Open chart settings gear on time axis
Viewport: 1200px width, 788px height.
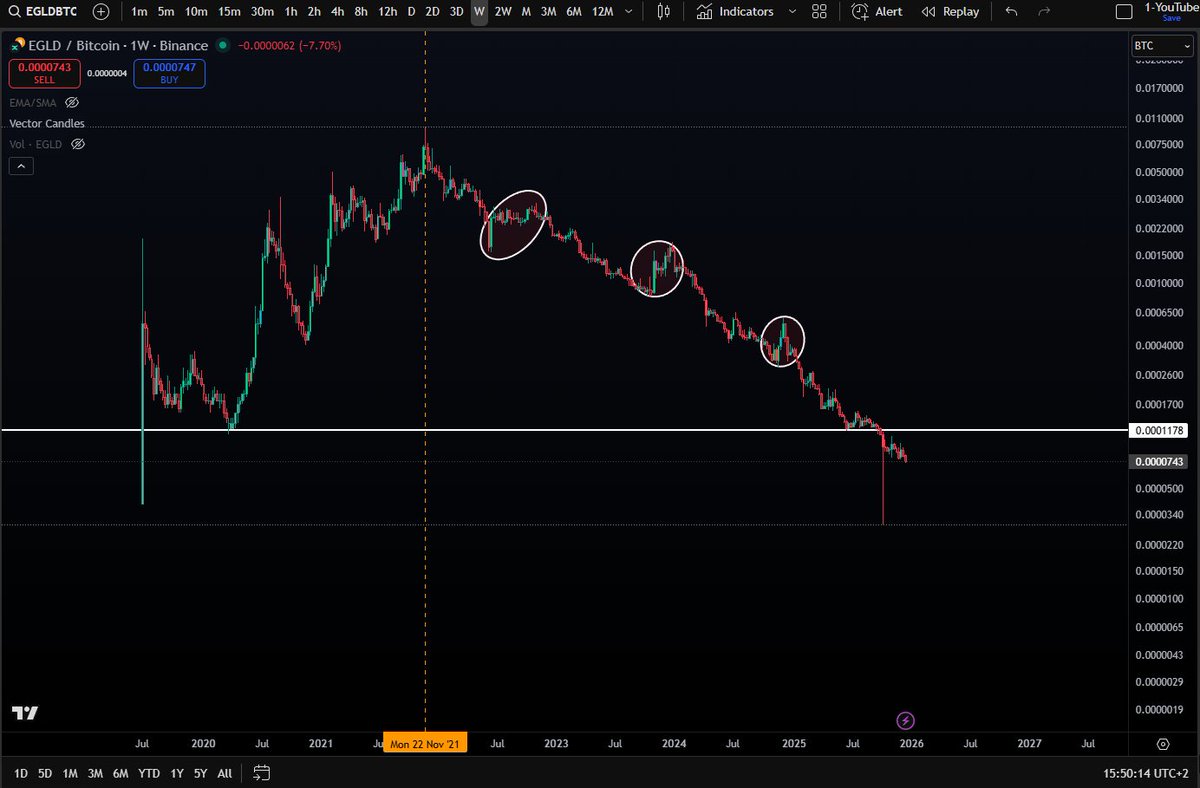tap(1163, 744)
